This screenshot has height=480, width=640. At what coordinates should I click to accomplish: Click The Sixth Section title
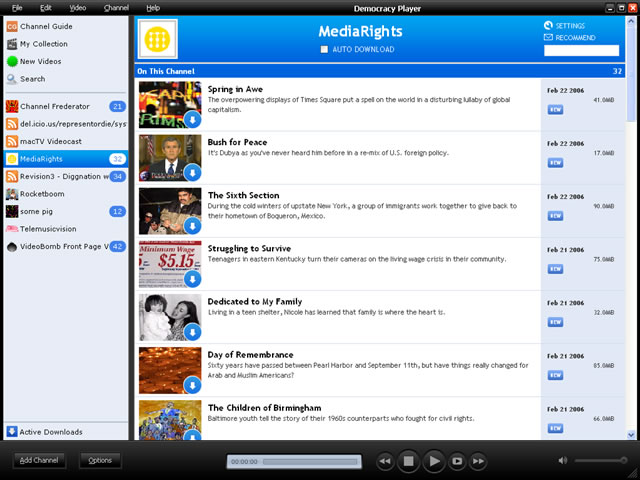tap(243, 196)
